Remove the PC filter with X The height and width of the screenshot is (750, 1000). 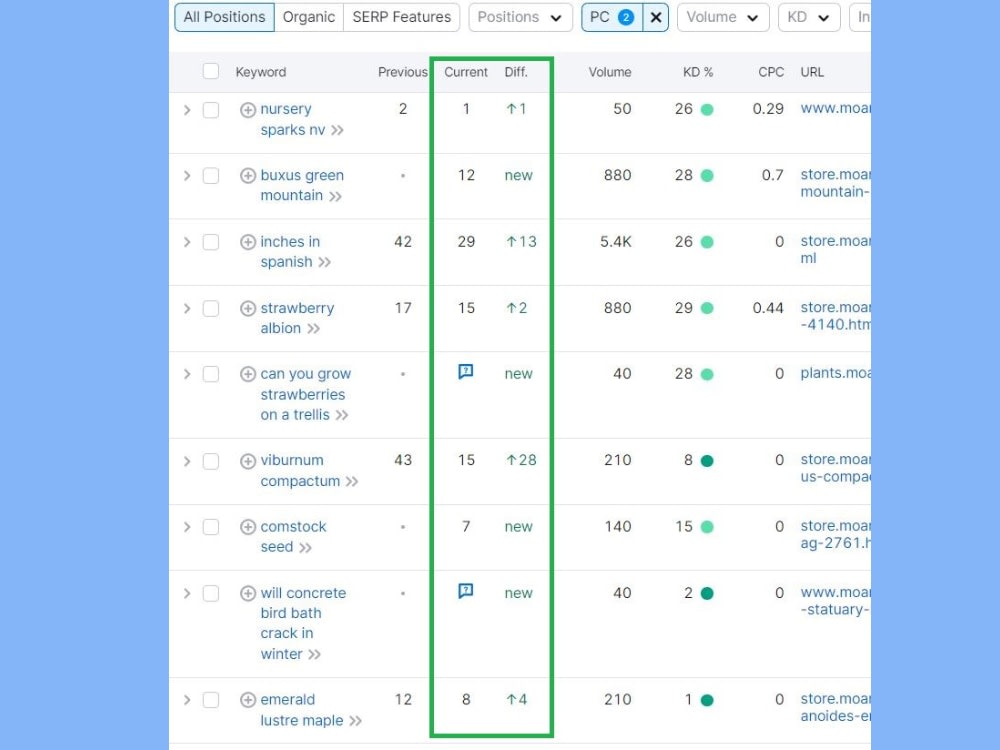(656, 17)
